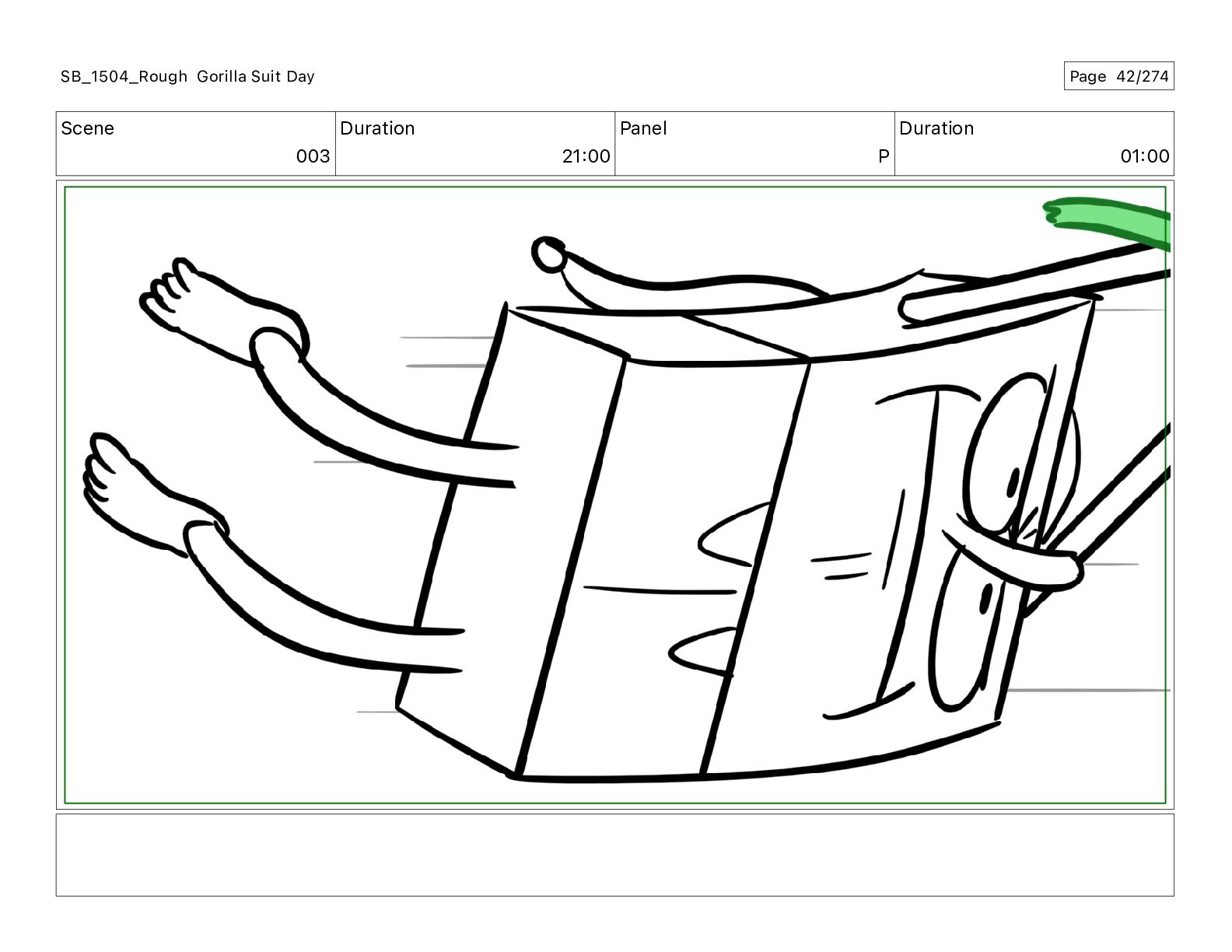Click the 'Page 42/274' indicator box
This screenshot has height=952, width=1232.
pos(1118,76)
